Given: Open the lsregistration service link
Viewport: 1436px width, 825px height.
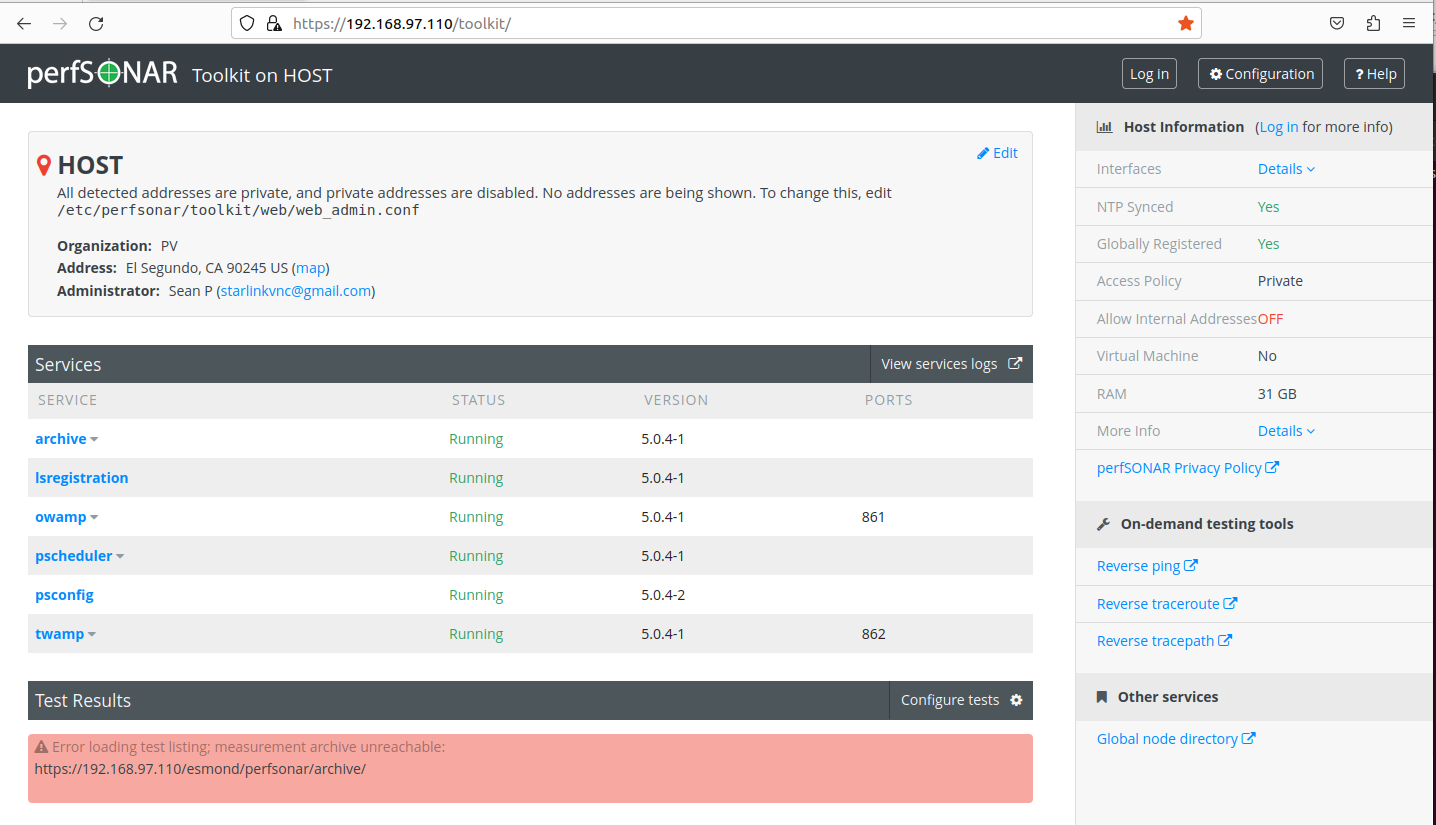Looking at the screenshot, I should point(82,478).
